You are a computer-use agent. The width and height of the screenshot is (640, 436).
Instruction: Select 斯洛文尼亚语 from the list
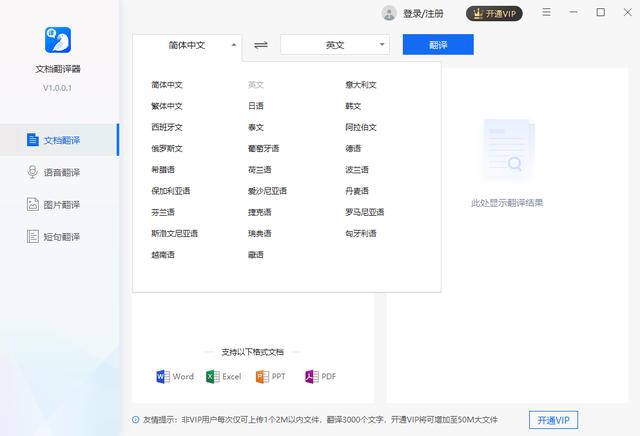pos(175,234)
